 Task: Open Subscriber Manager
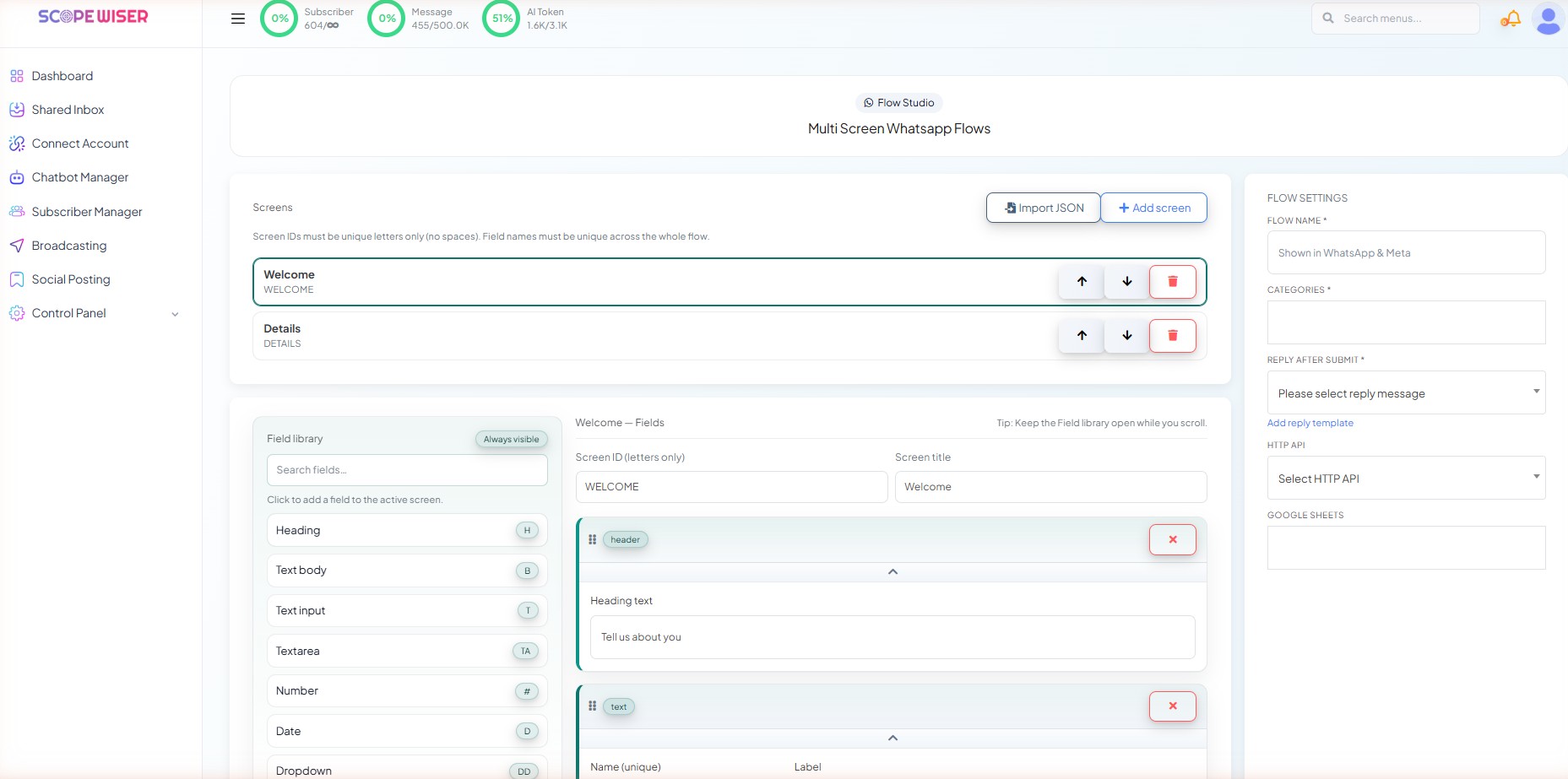[87, 212]
